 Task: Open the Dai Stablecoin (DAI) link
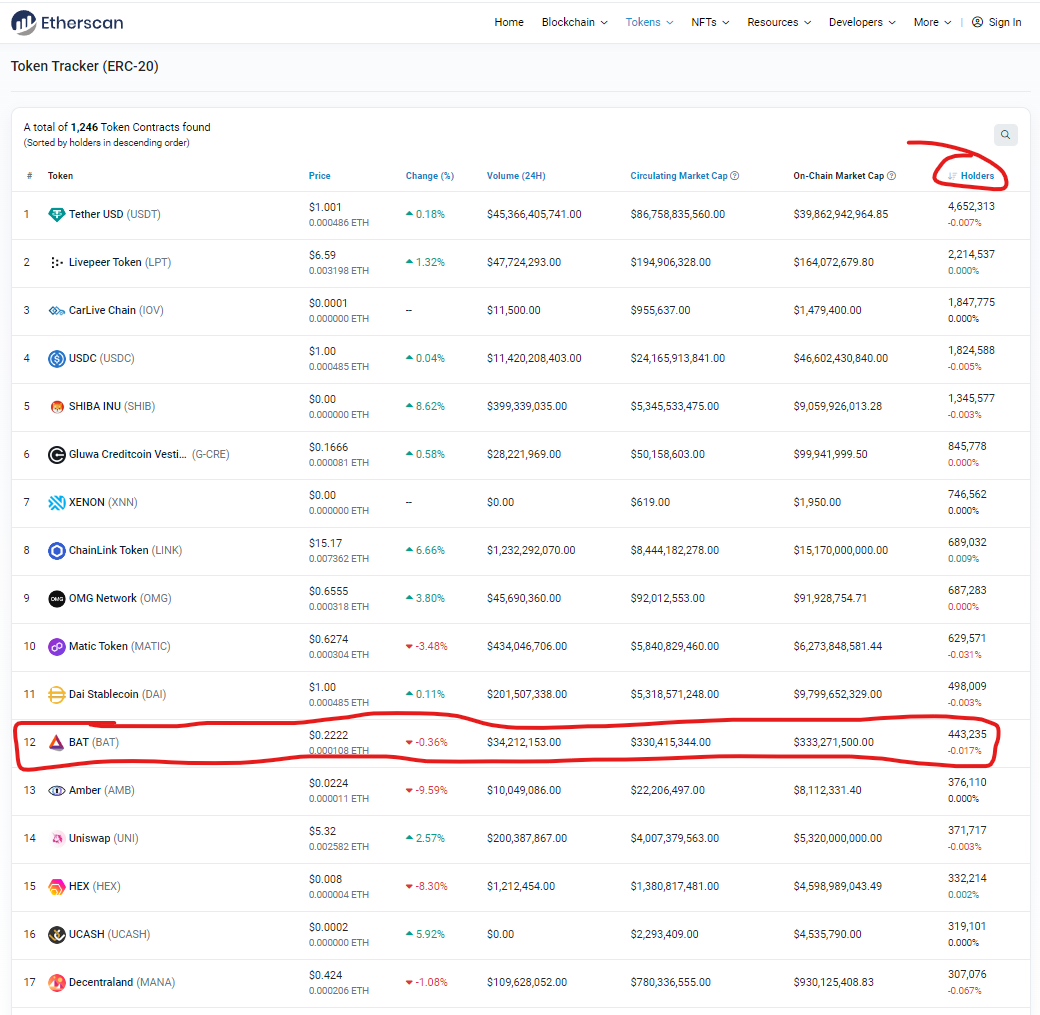click(x=117, y=695)
